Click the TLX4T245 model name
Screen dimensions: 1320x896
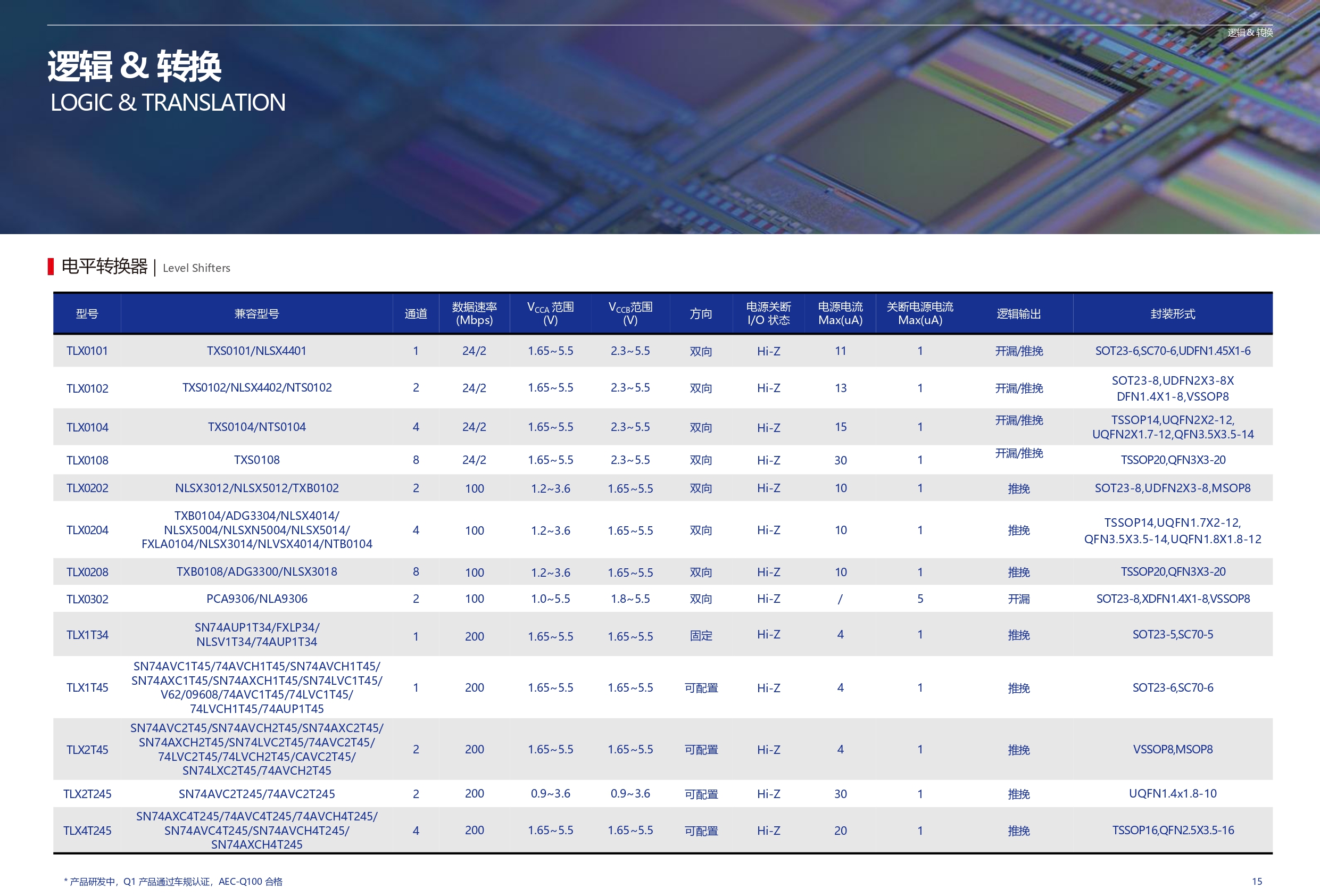(x=87, y=831)
